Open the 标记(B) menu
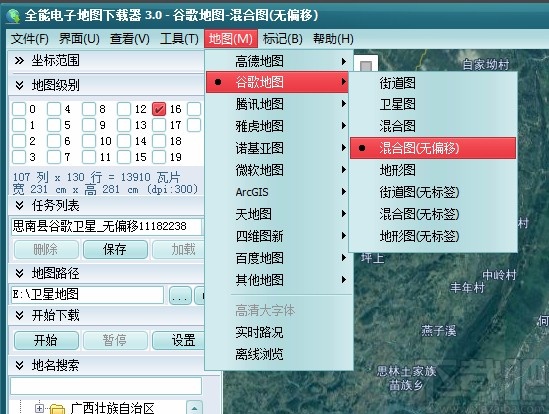This screenshot has width=549, height=414. 283,39
